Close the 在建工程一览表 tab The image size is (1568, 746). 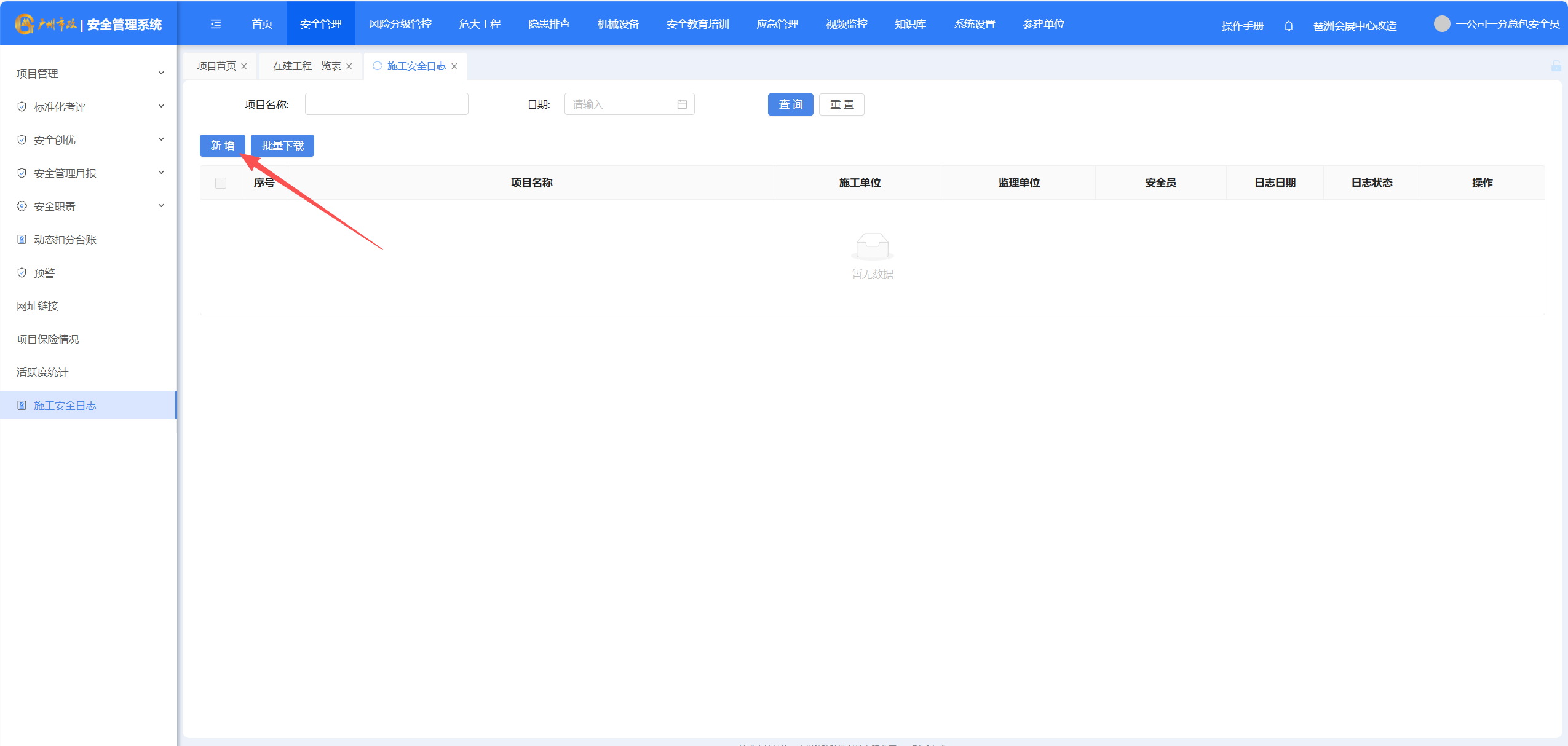pyautogui.click(x=349, y=66)
